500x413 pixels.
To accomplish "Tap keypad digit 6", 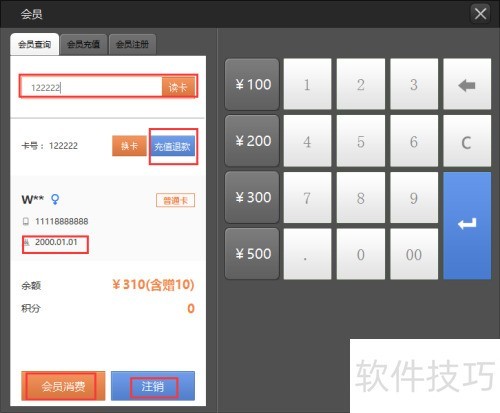I will [414, 141].
